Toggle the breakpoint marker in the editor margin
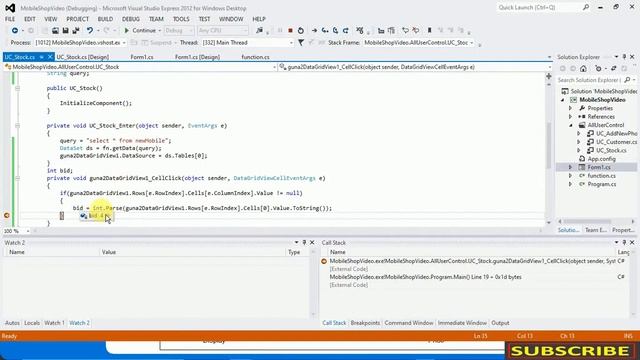The width and height of the screenshot is (640, 360). pyautogui.click(x=7, y=216)
